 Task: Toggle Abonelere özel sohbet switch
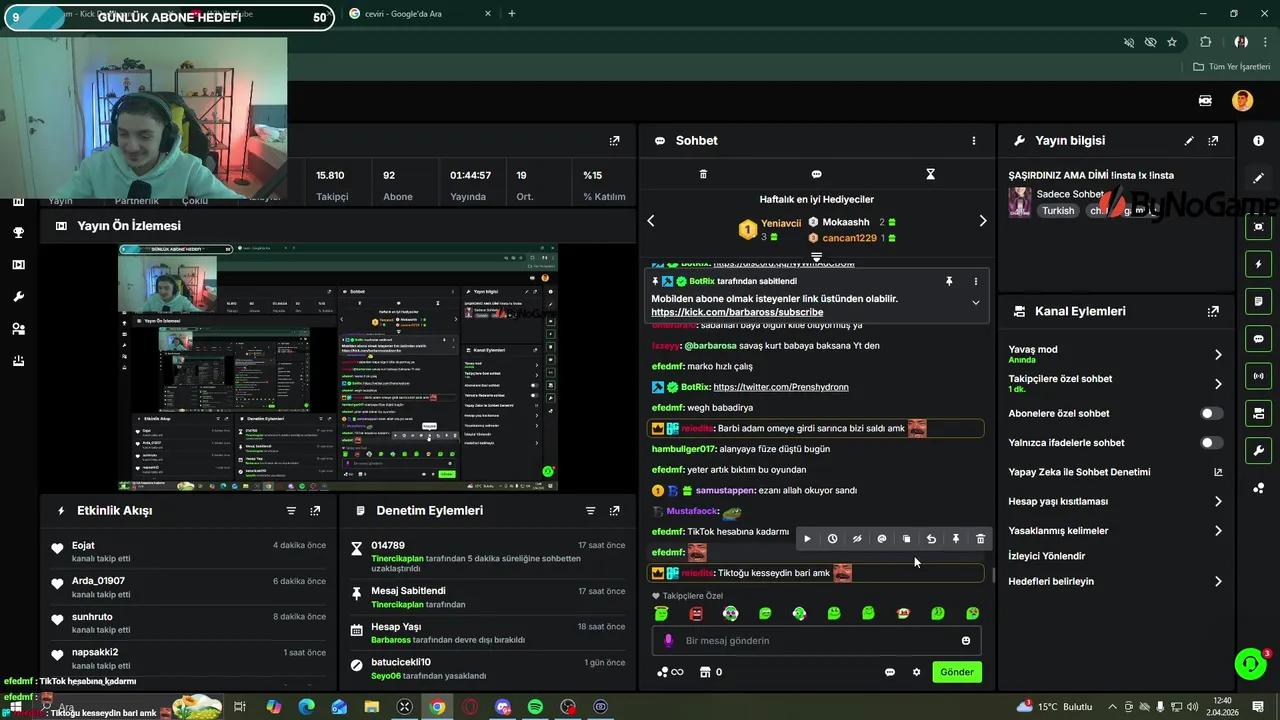1211,413
